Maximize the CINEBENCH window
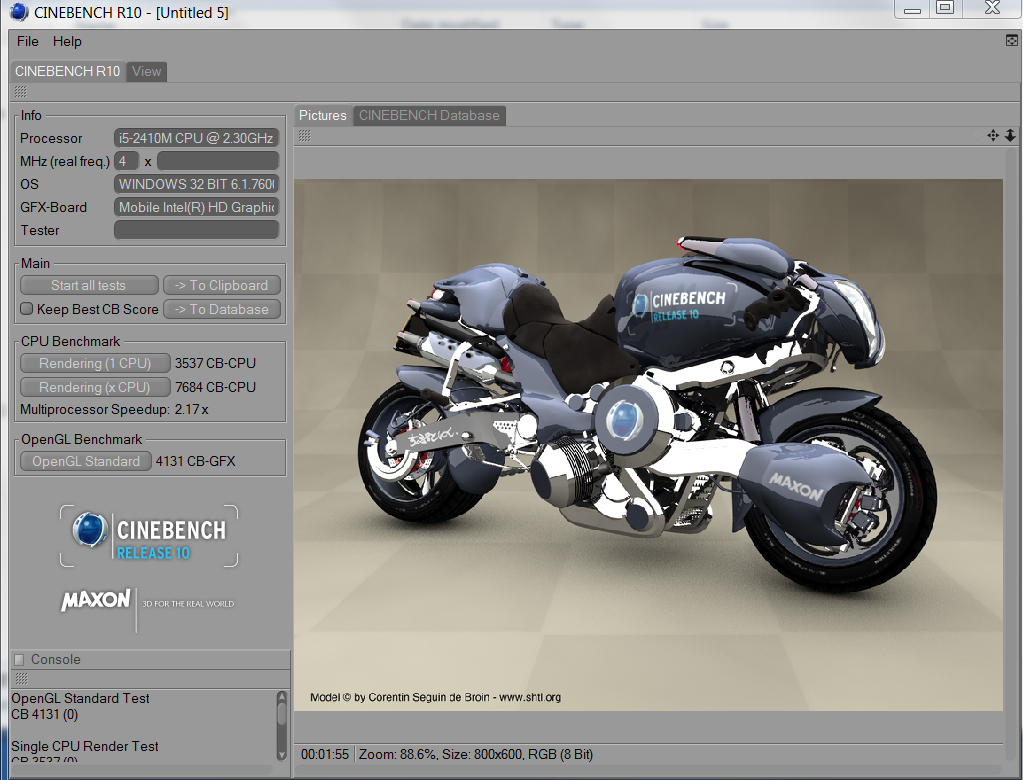This screenshot has width=1023, height=780. click(x=945, y=8)
